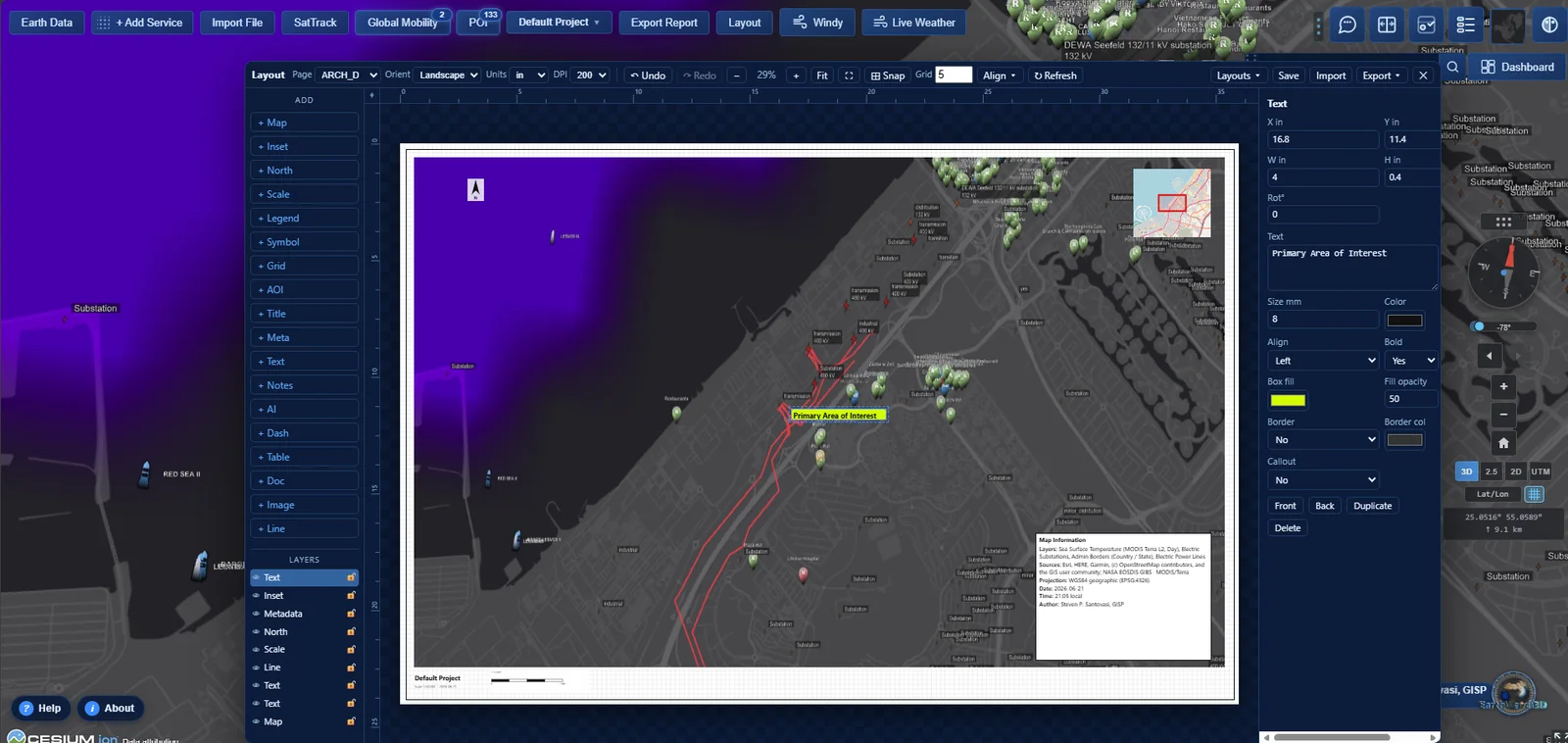
Task: Click the map zoom in button
Action: pos(1503,386)
